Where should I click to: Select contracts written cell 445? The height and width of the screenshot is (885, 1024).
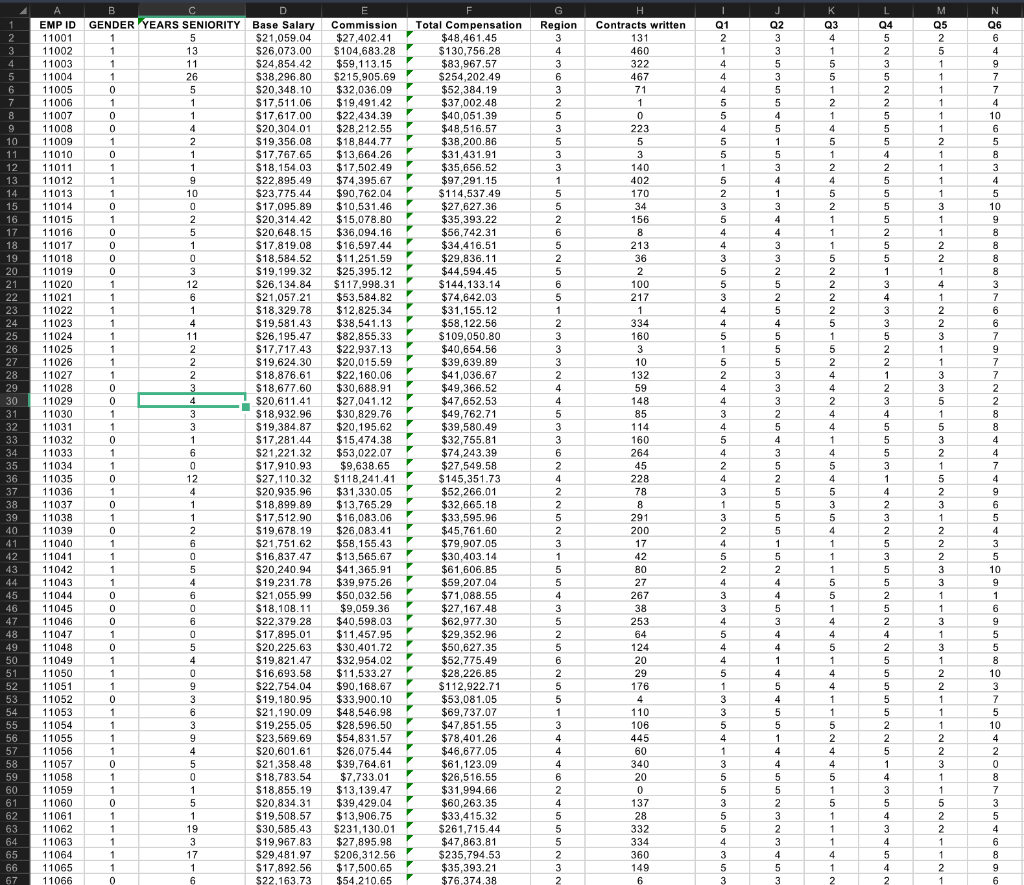pyautogui.click(x=640, y=738)
